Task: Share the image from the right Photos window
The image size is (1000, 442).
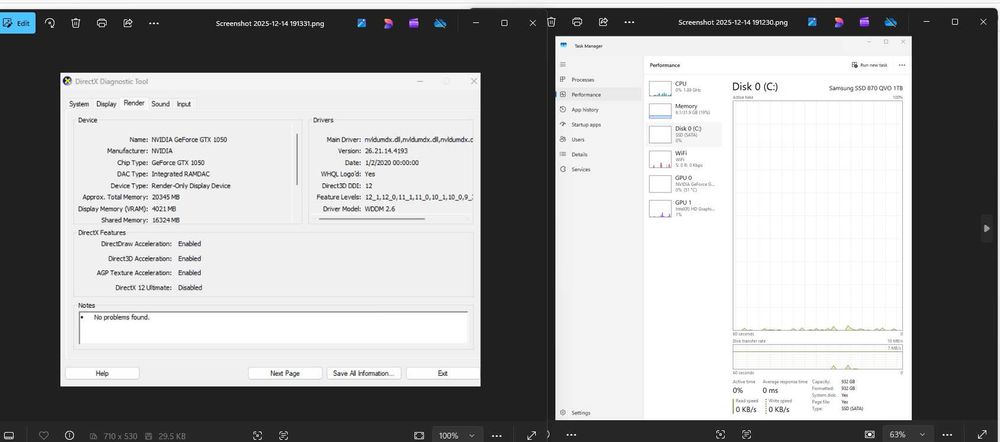Action: point(603,22)
